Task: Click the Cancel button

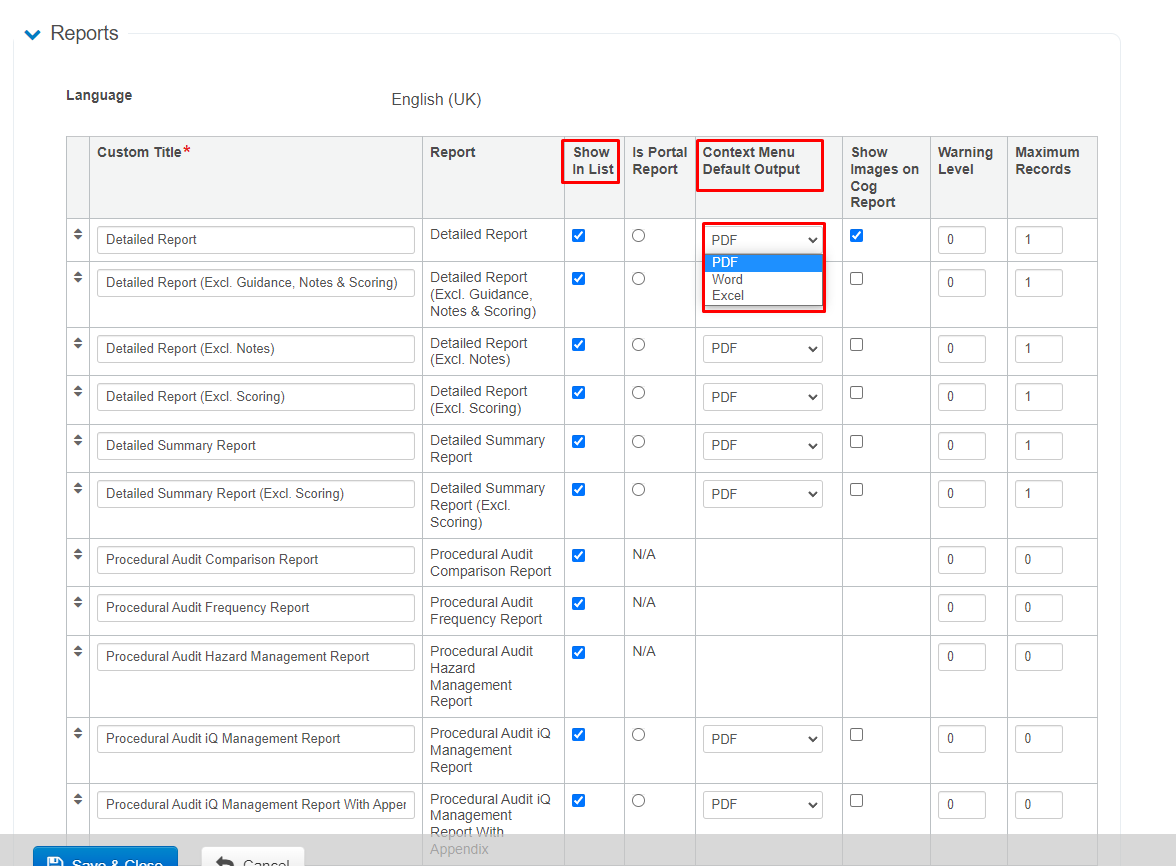Action: click(252, 858)
